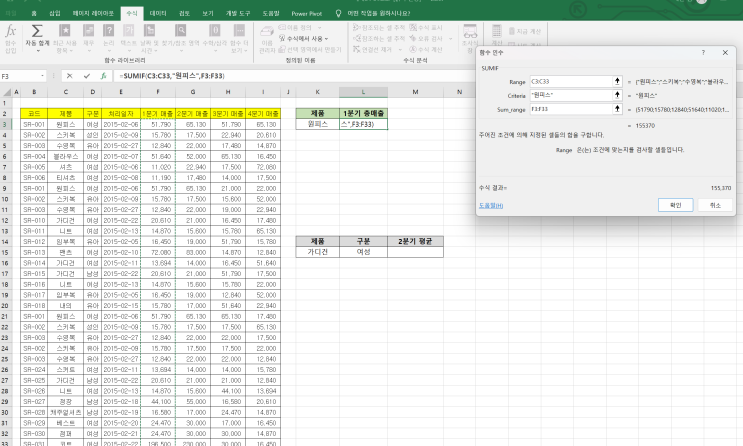The image size is (743, 446).
Task: Click the formula bar fx insert function icon
Action: (103, 76)
